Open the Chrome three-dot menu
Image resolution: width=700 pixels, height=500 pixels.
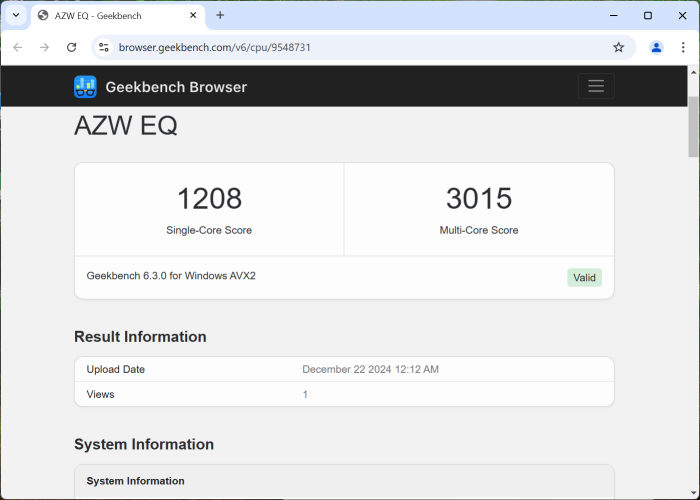click(683, 47)
